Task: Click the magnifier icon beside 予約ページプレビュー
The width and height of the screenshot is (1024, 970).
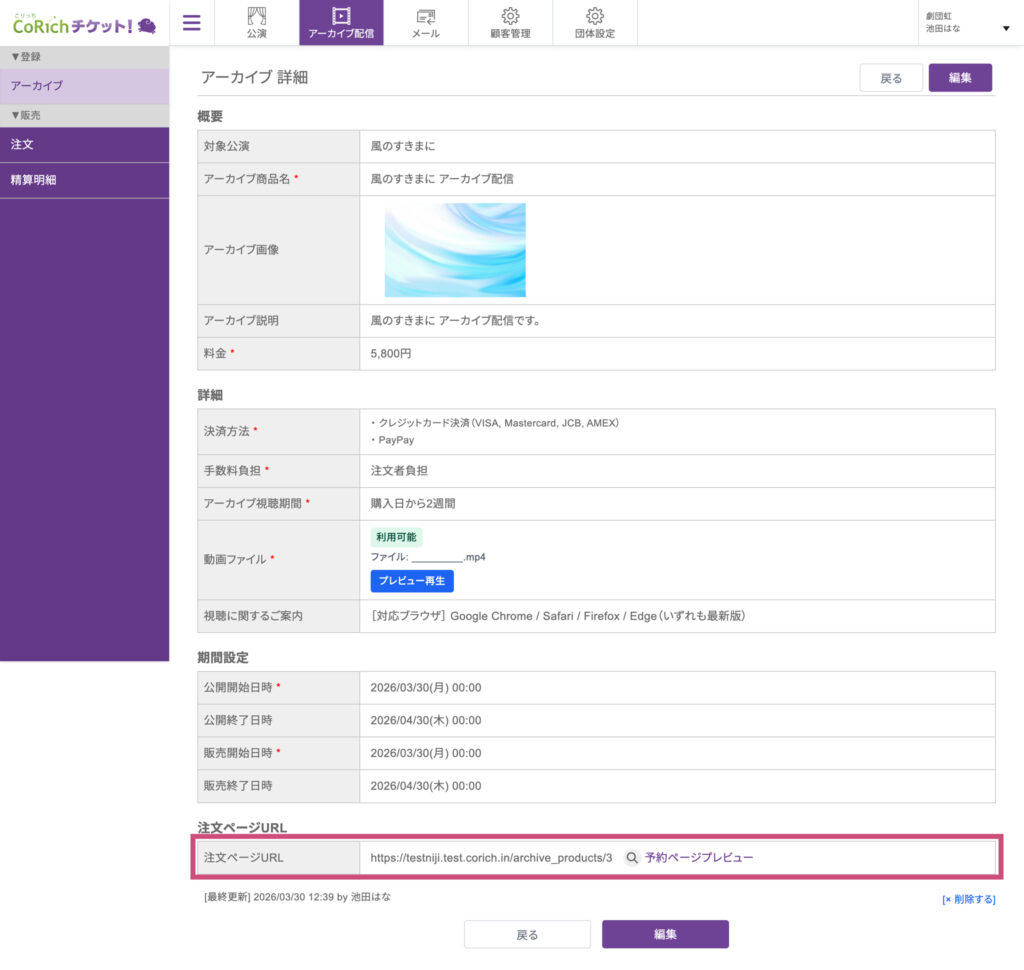Action: point(631,858)
